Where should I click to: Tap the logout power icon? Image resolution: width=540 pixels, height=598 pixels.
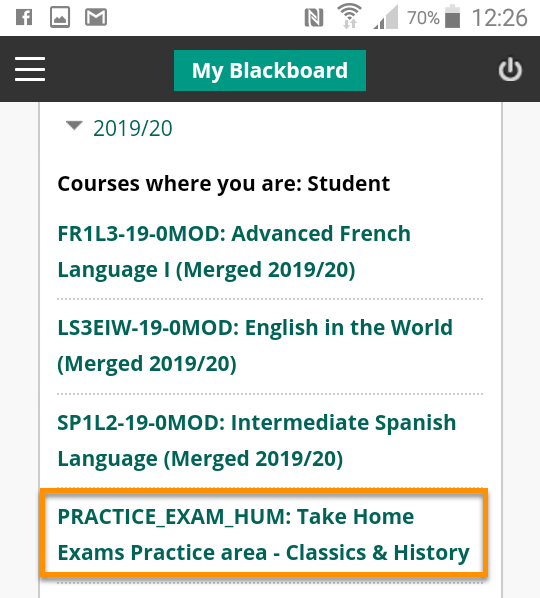point(510,69)
